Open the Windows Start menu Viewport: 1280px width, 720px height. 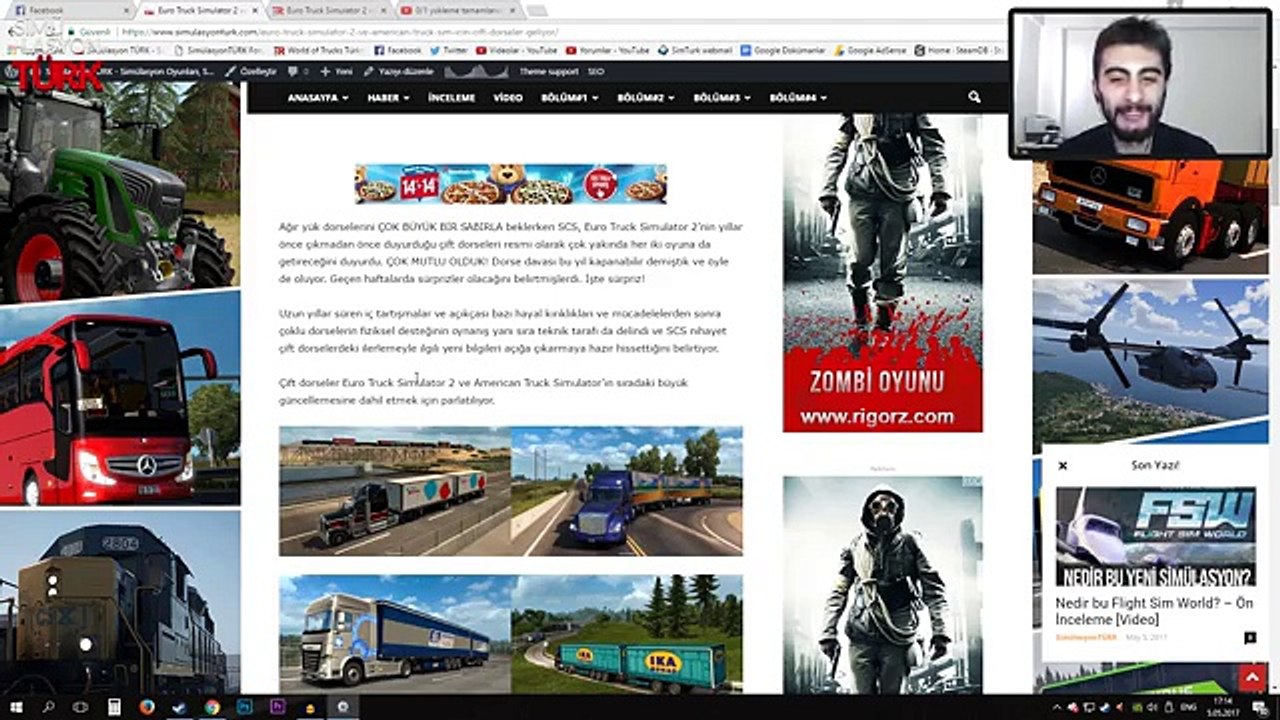[x=16, y=707]
